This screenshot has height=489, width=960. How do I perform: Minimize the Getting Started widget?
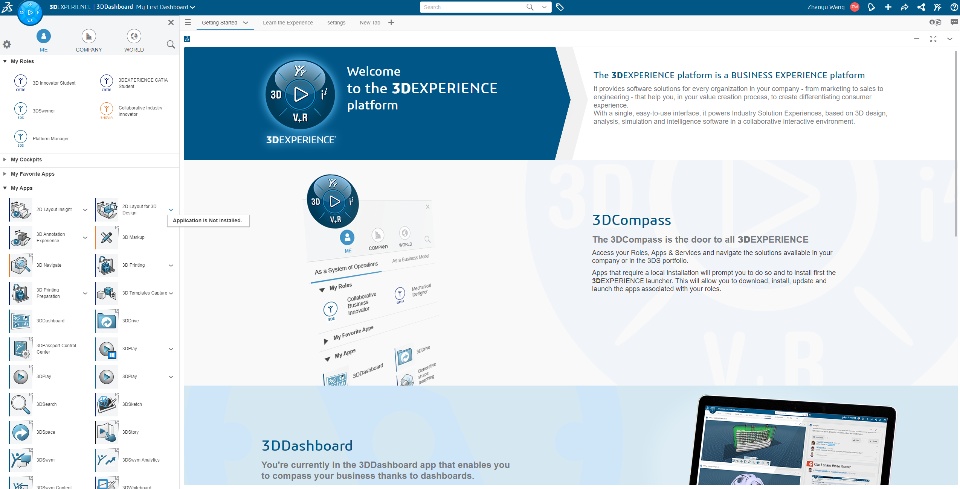[917, 39]
